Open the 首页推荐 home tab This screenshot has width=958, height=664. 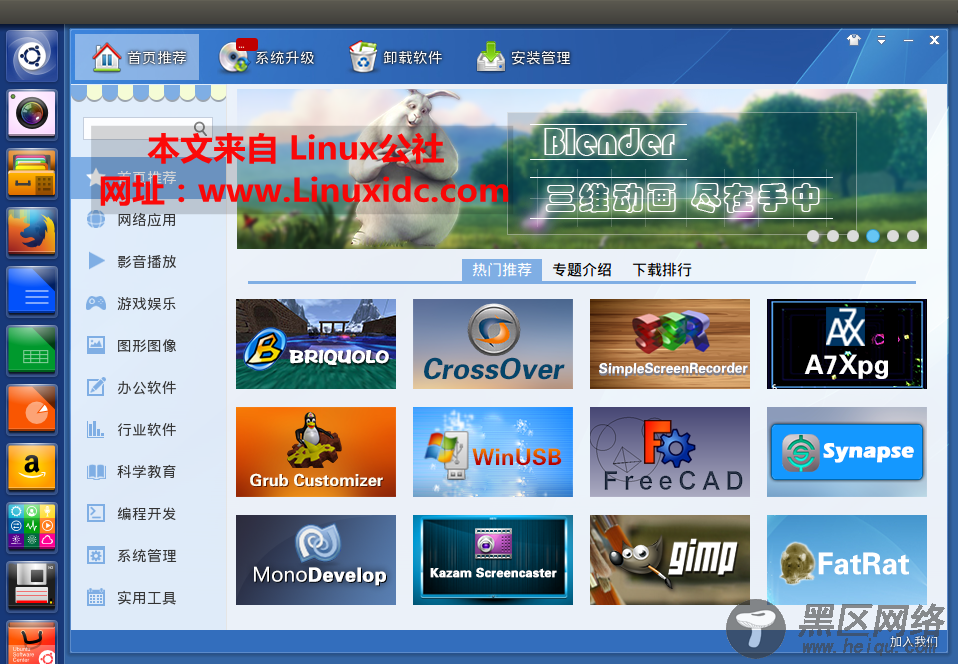pyautogui.click(x=137, y=57)
